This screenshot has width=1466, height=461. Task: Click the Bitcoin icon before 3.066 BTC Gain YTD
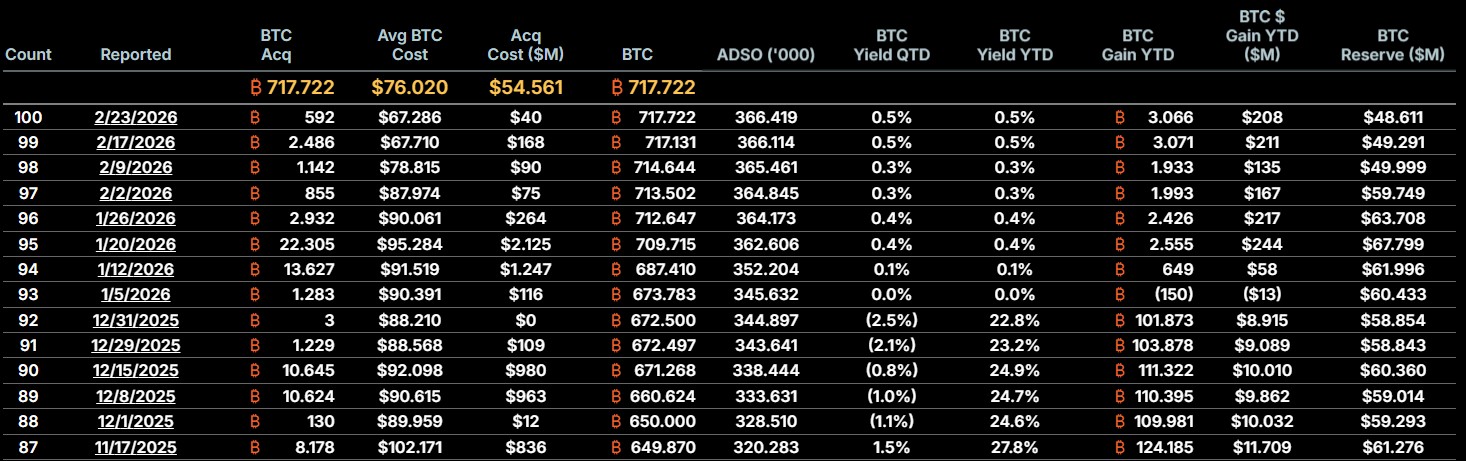[1119, 117]
